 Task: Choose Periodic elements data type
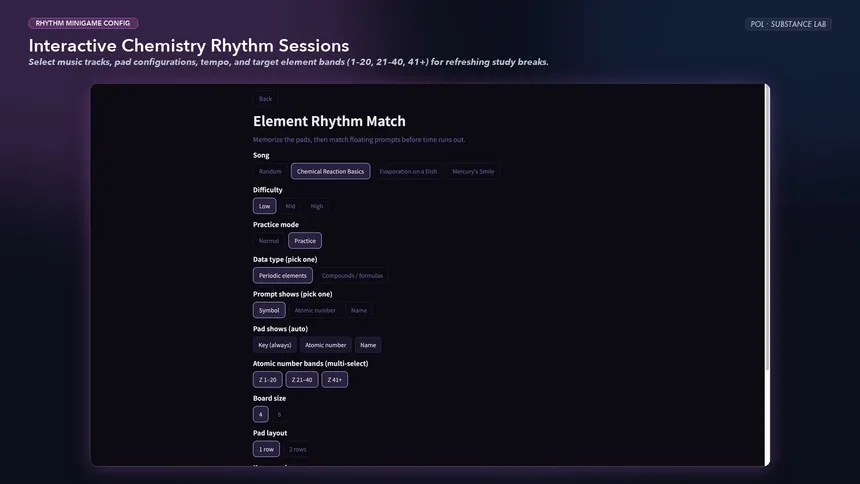[282, 275]
